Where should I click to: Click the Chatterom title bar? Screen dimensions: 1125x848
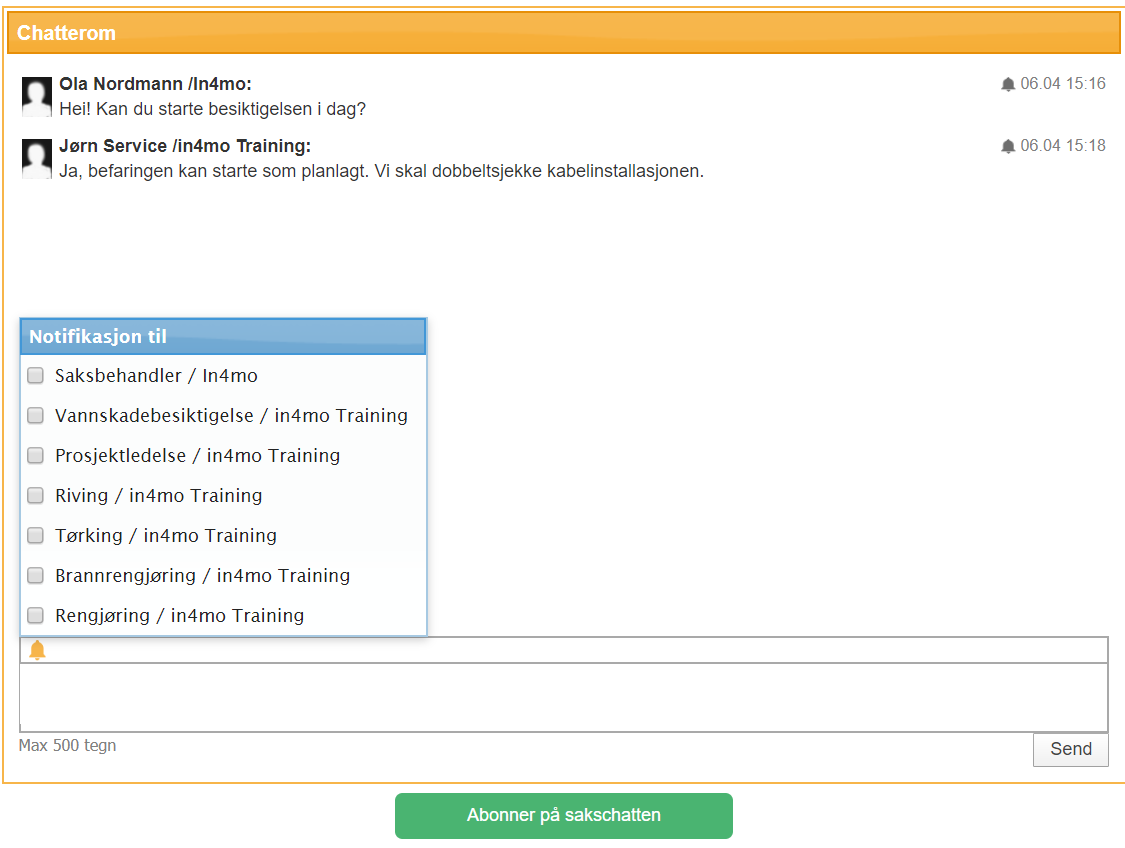tap(563, 33)
